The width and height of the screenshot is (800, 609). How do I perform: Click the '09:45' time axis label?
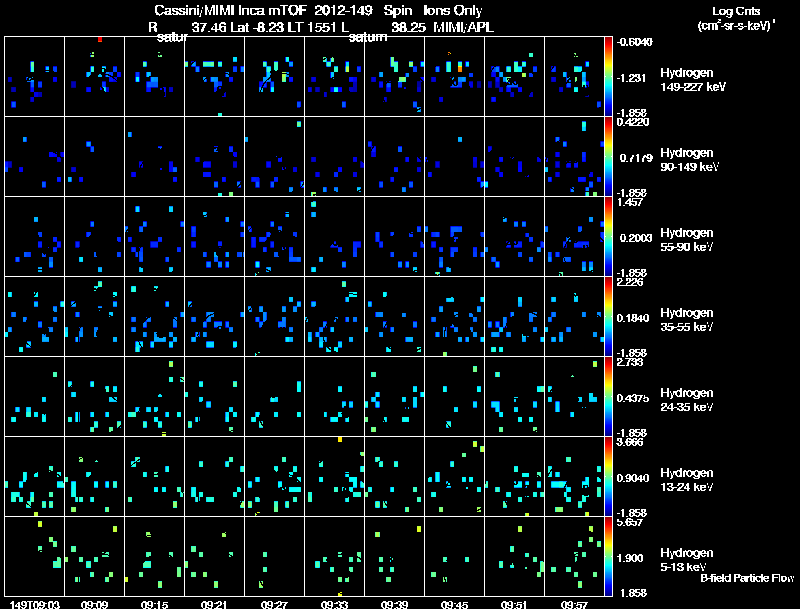454,604
